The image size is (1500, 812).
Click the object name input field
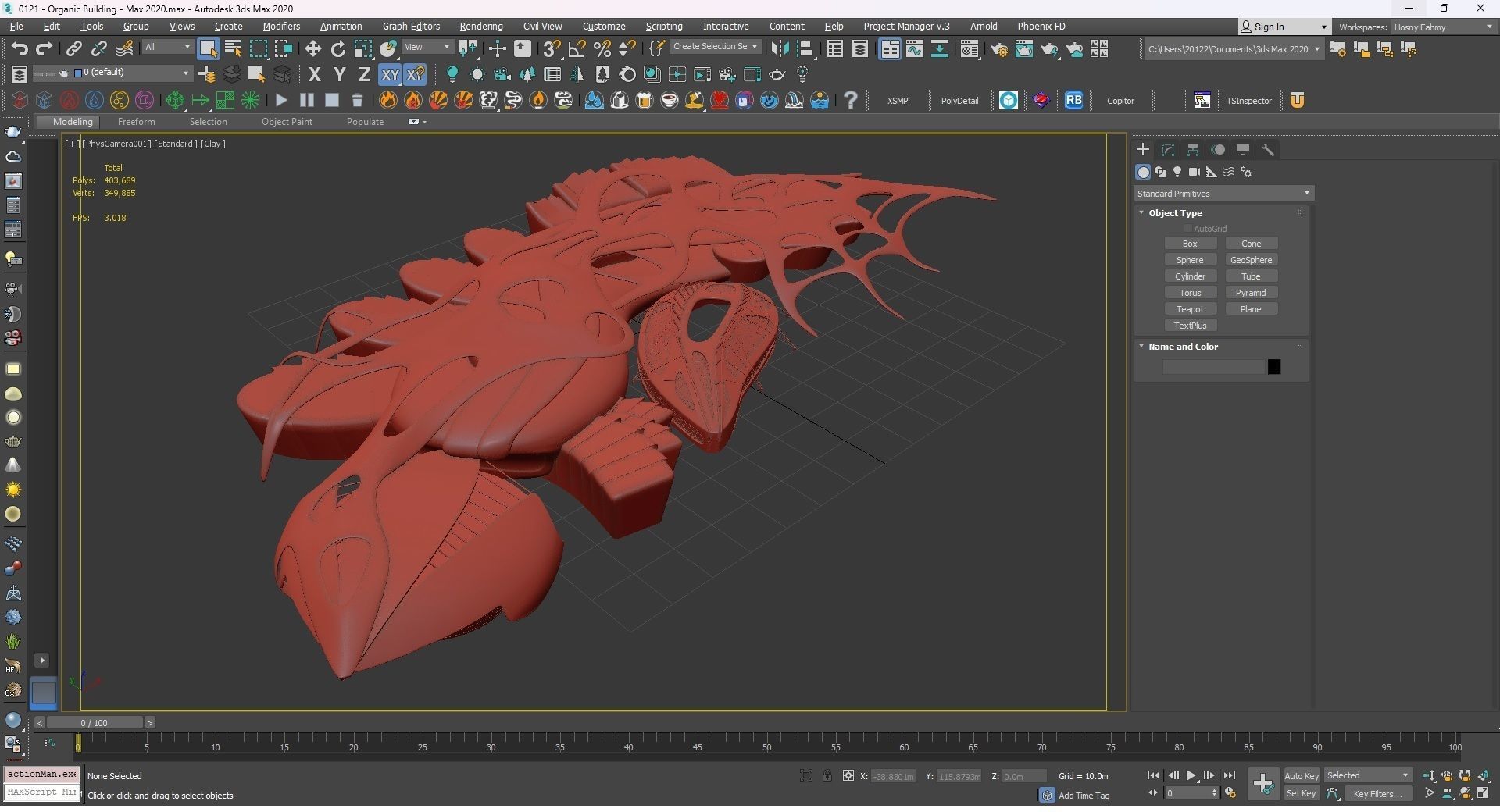pos(1213,367)
